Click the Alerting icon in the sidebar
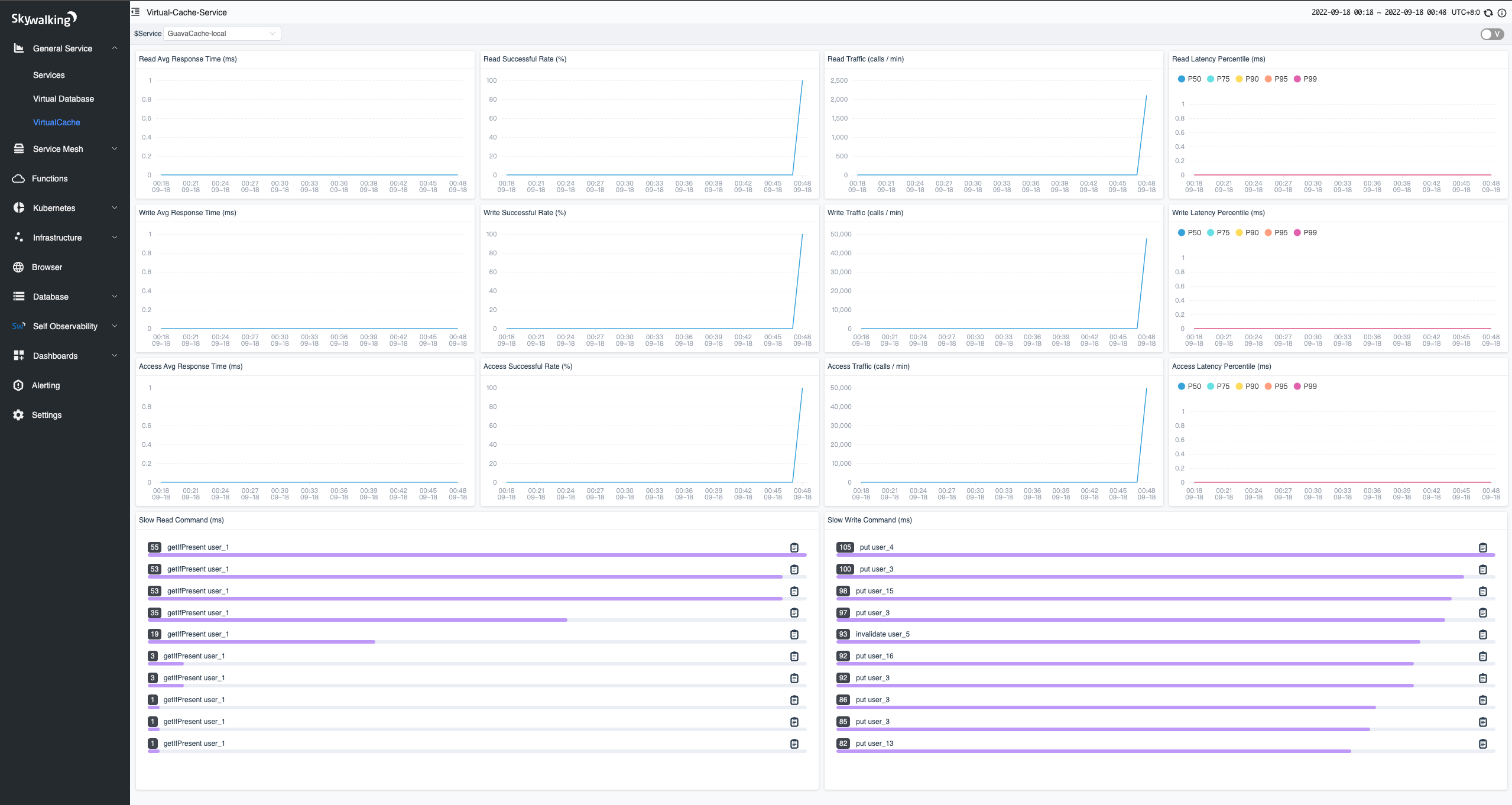Viewport: 1512px width, 805px height. 18,385
